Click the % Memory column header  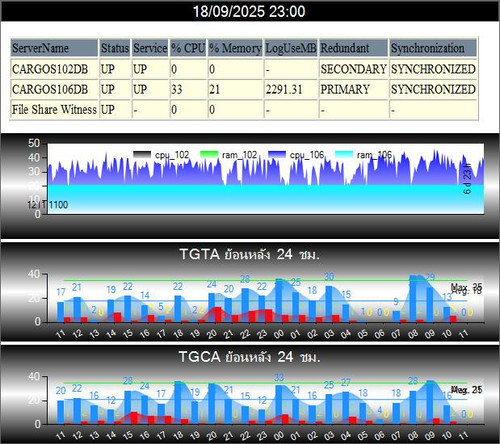pos(235,48)
